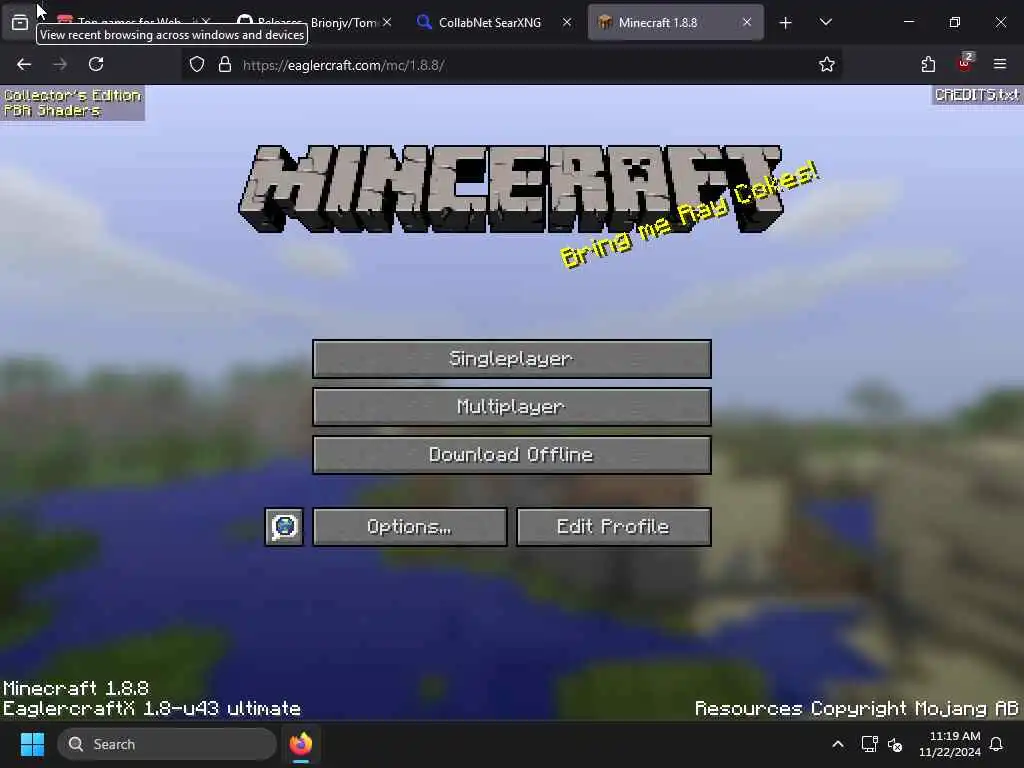Image resolution: width=1024 pixels, height=768 pixels.
Task: Click the Collector's Edition PBR Shaders label
Action: coord(72,103)
